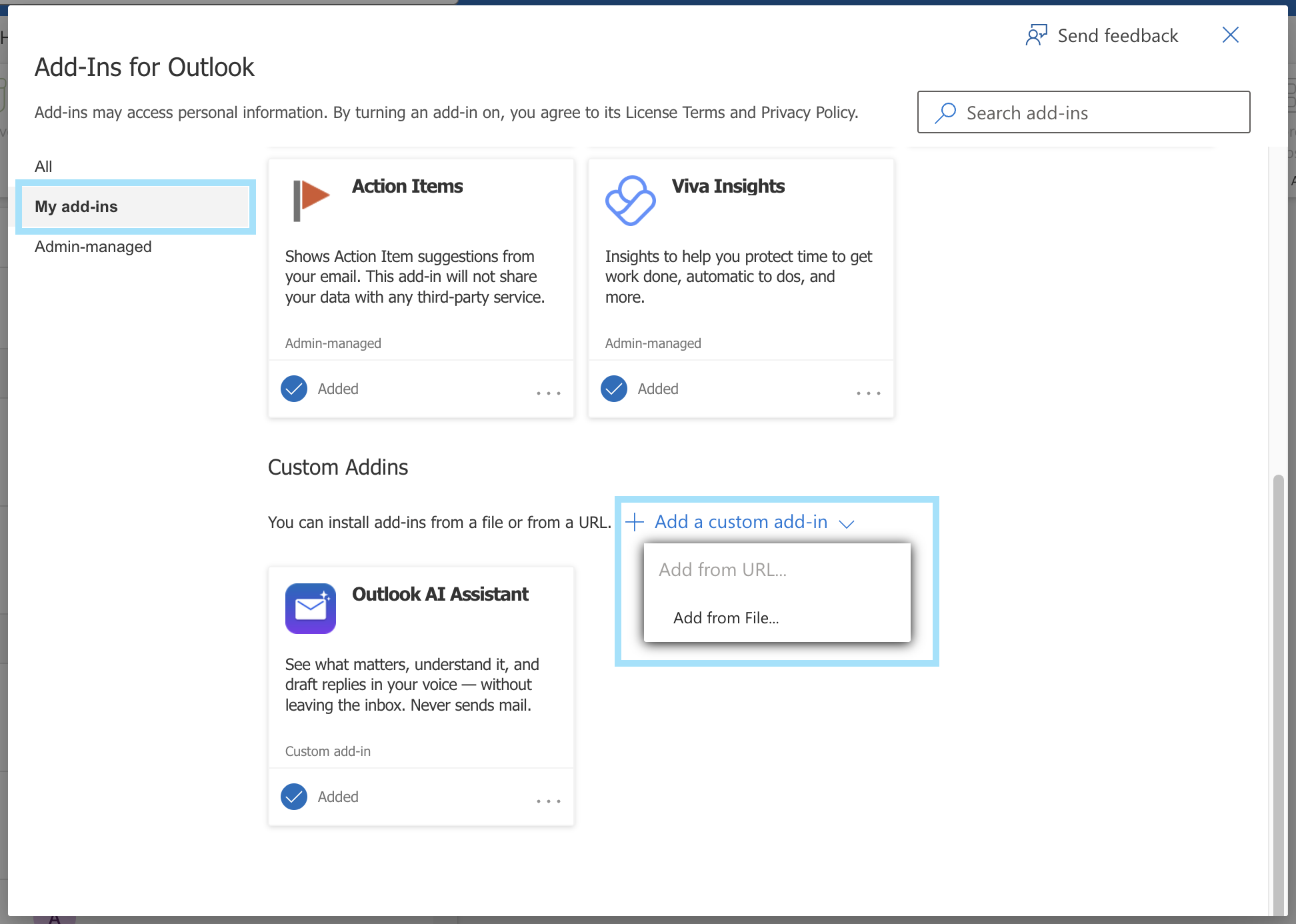Close the Add-Ins for Outlook dialog
1296x924 pixels.
[1231, 35]
